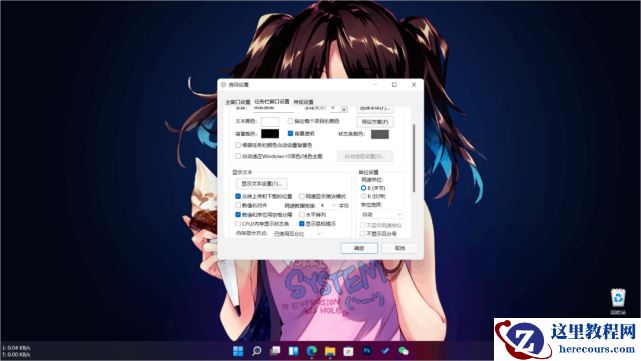Screen dimensions: 641x361
Task: Open Task View on the taskbar
Action: (x=275, y=351)
